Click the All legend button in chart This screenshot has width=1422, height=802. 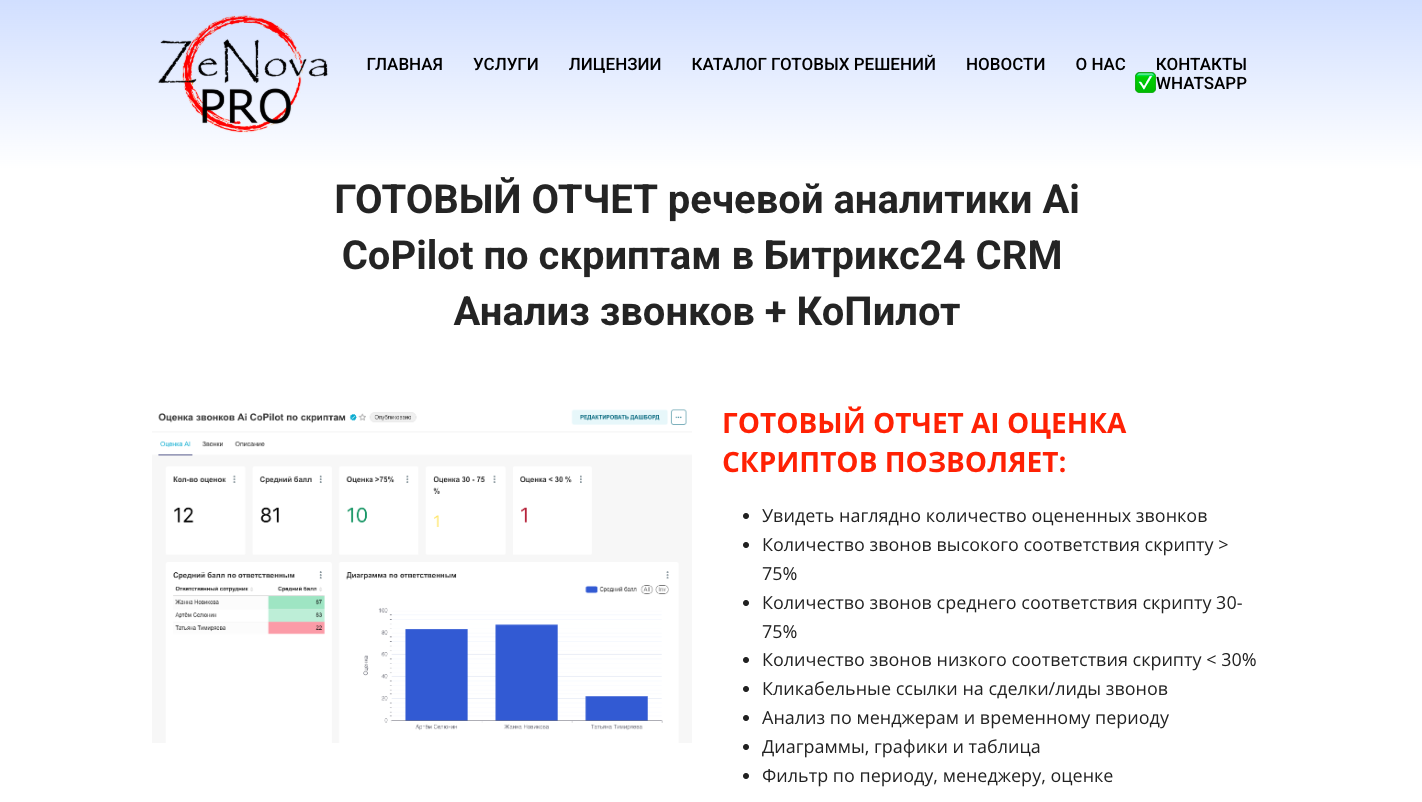(x=647, y=590)
